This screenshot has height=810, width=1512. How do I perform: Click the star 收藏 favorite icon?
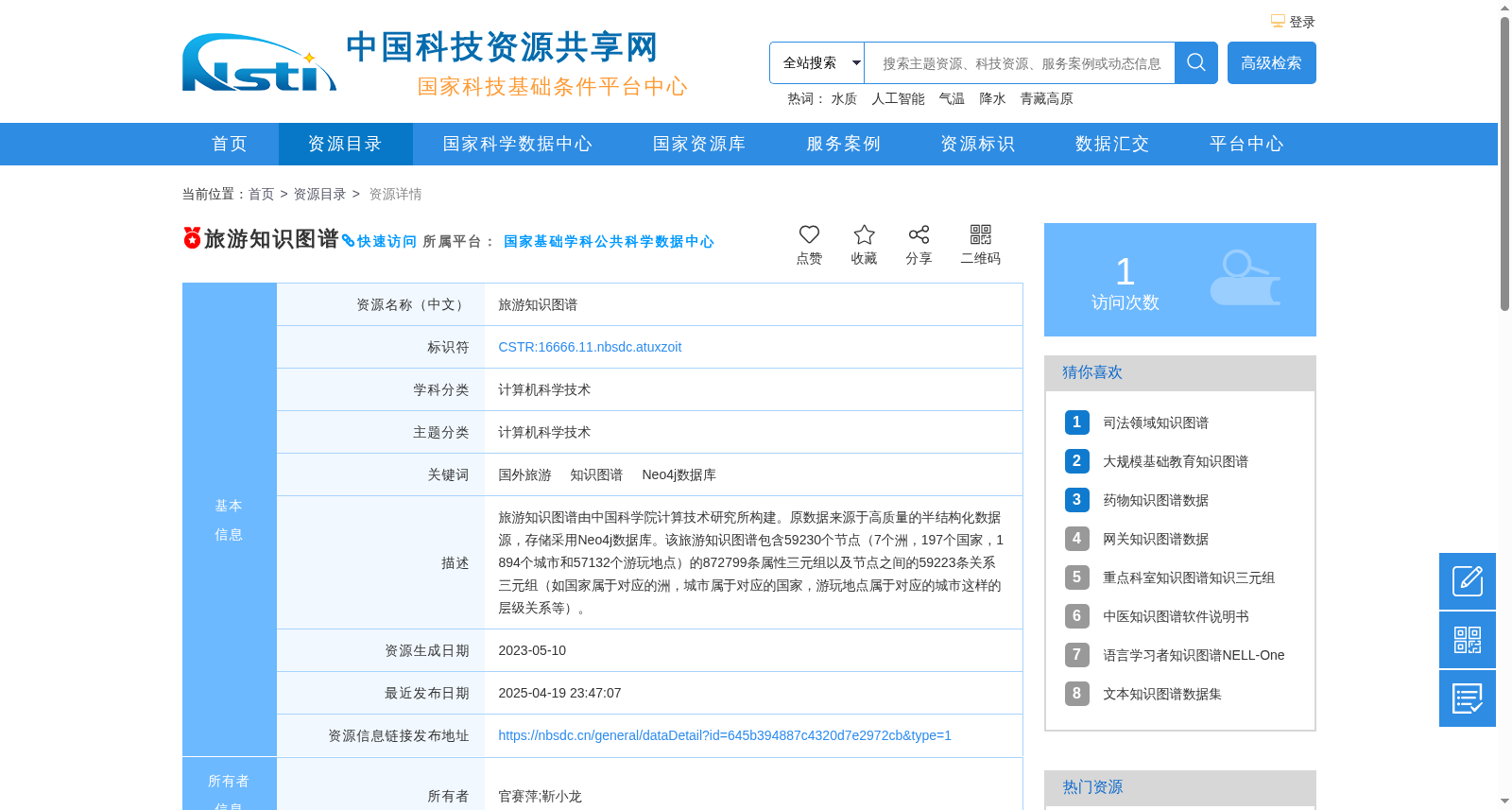(x=864, y=234)
